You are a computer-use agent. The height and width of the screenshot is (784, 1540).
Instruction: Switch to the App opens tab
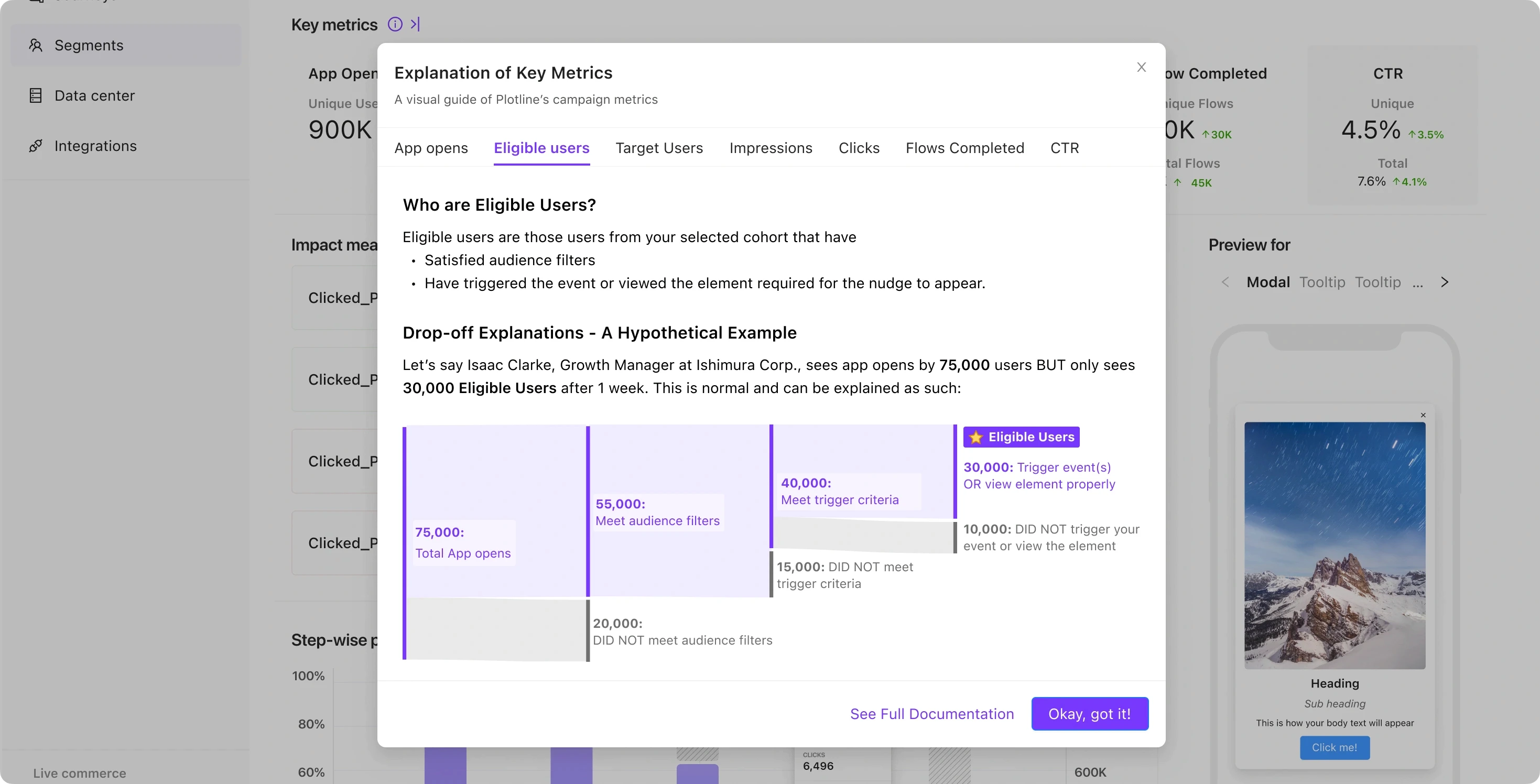[x=431, y=148]
